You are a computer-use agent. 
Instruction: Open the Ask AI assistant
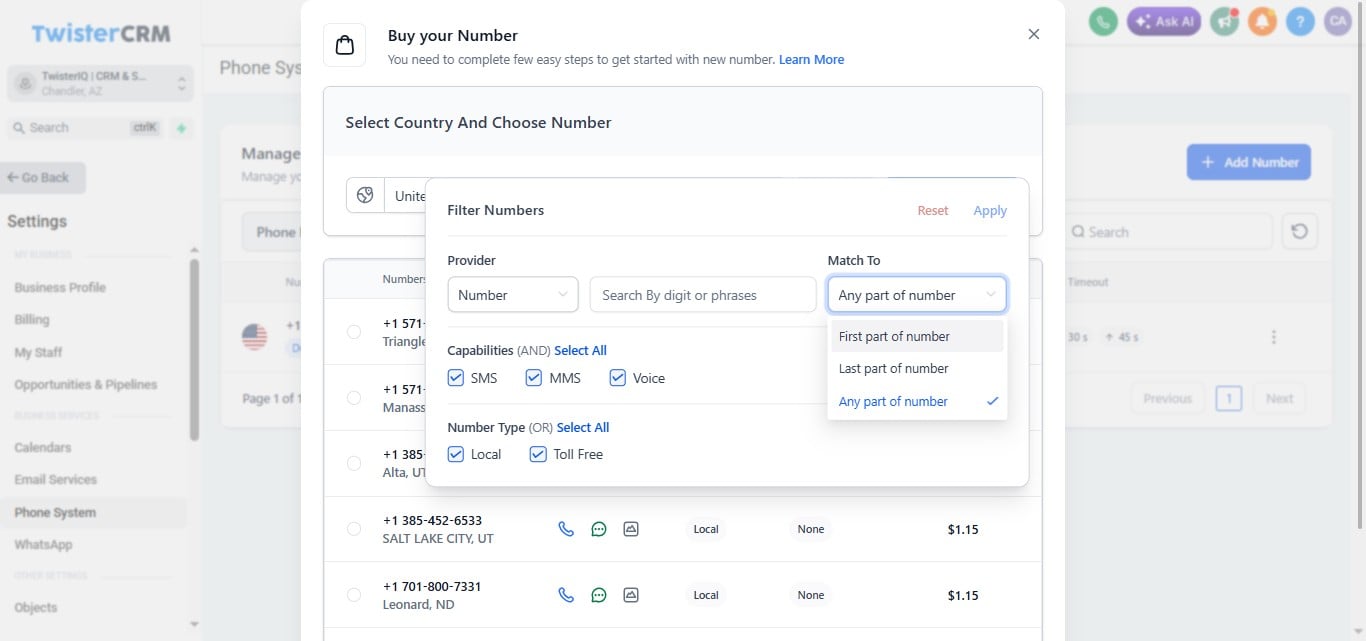(x=1164, y=21)
